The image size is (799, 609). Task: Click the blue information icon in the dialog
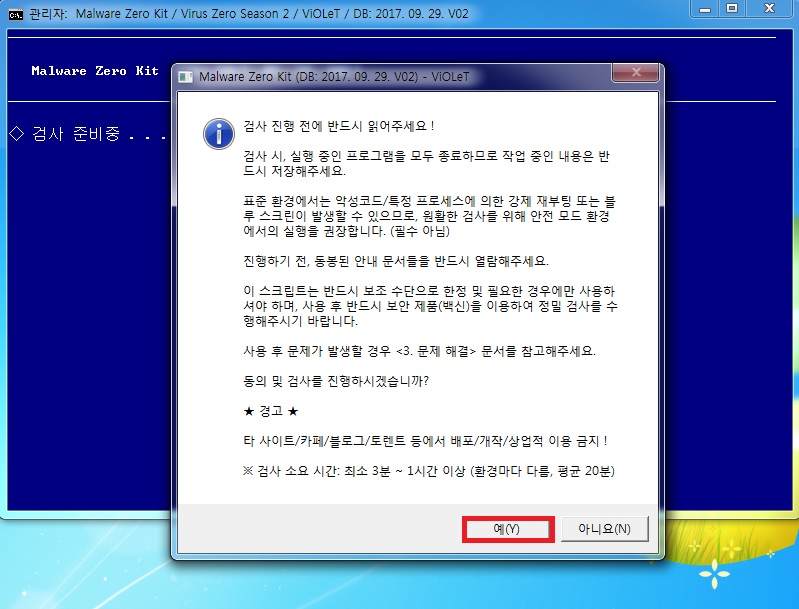click(219, 134)
